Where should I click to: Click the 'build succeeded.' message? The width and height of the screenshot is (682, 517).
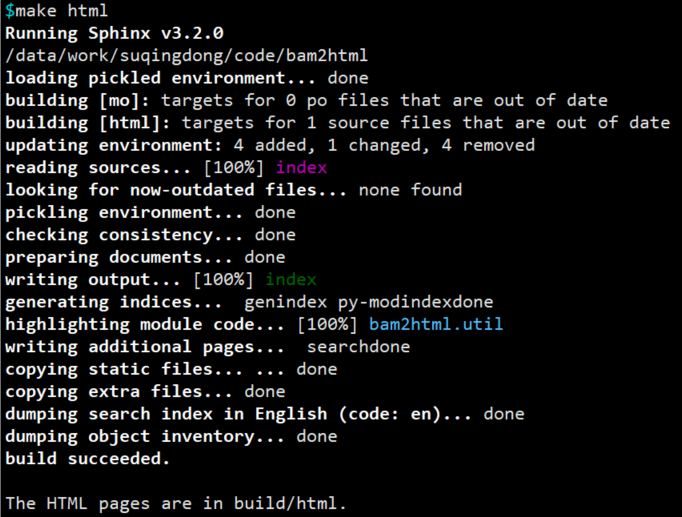pos(87,459)
